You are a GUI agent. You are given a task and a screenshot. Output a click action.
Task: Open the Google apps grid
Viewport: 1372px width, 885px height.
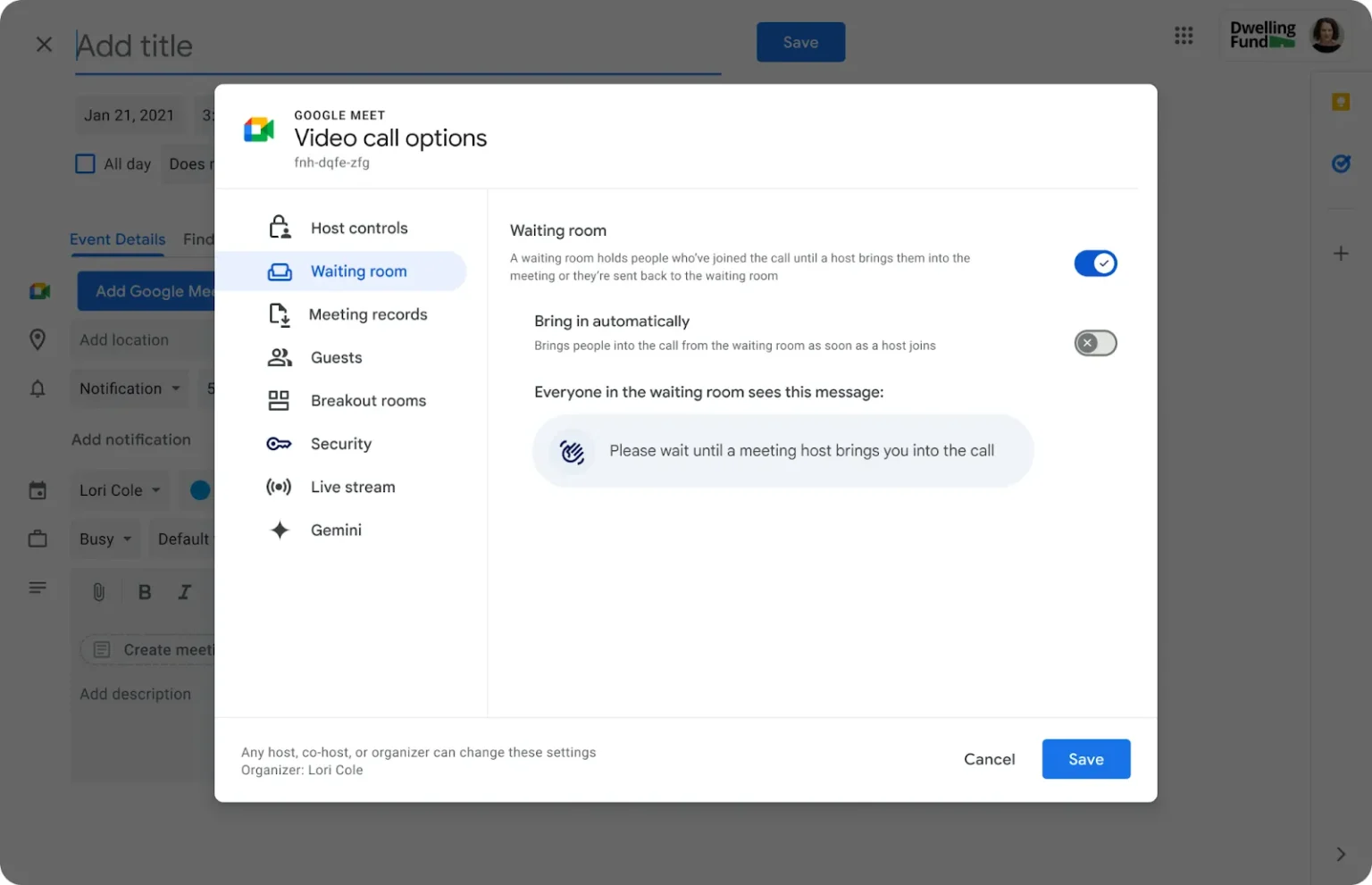(x=1184, y=35)
